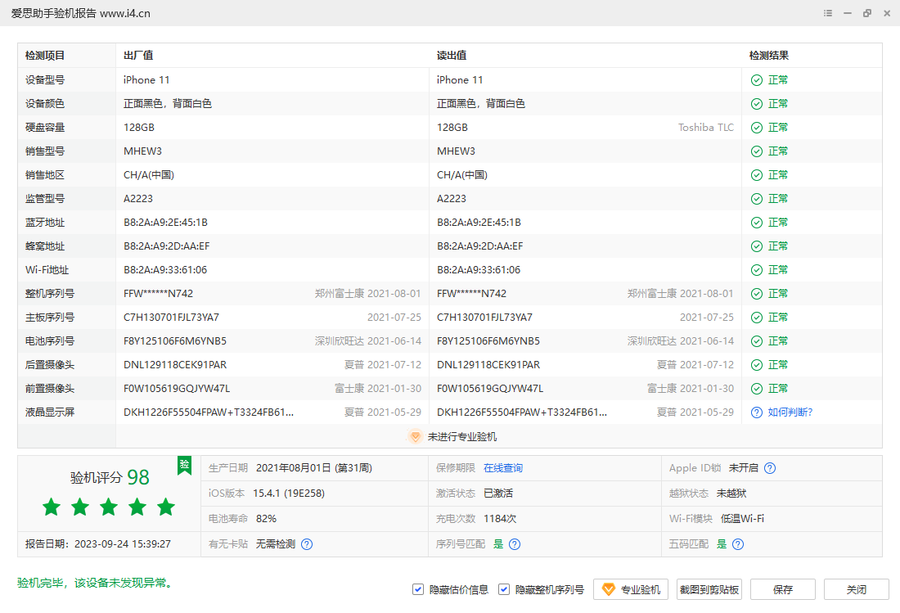The height and width of the screenshot is (613, 900).
Task: Click help icon beside 五码匹配
Action: pyautogui.click(x=737, y=544)
